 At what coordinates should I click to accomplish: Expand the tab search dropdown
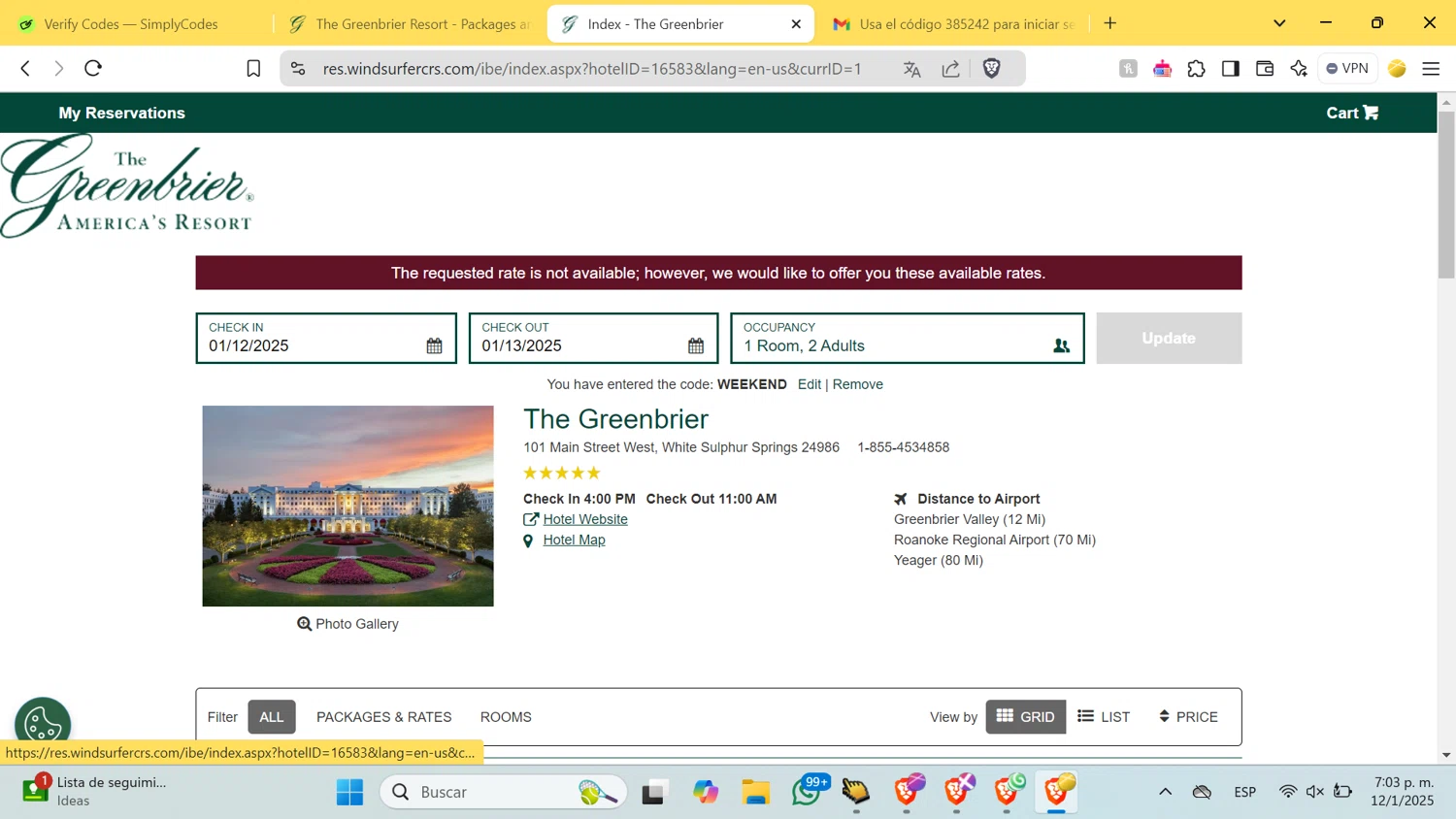click(x=1279, y=23)
